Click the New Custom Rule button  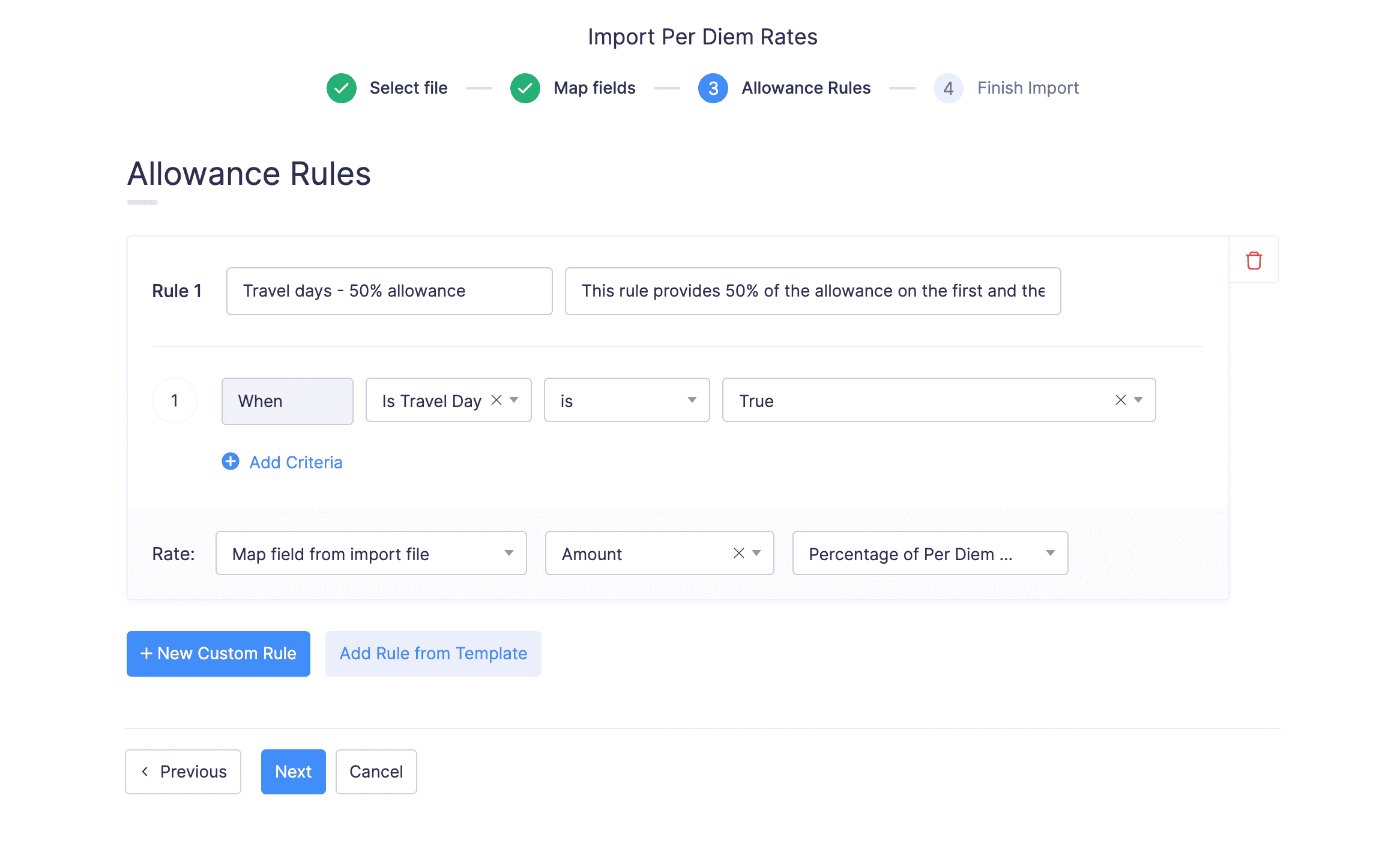[218, 654]
